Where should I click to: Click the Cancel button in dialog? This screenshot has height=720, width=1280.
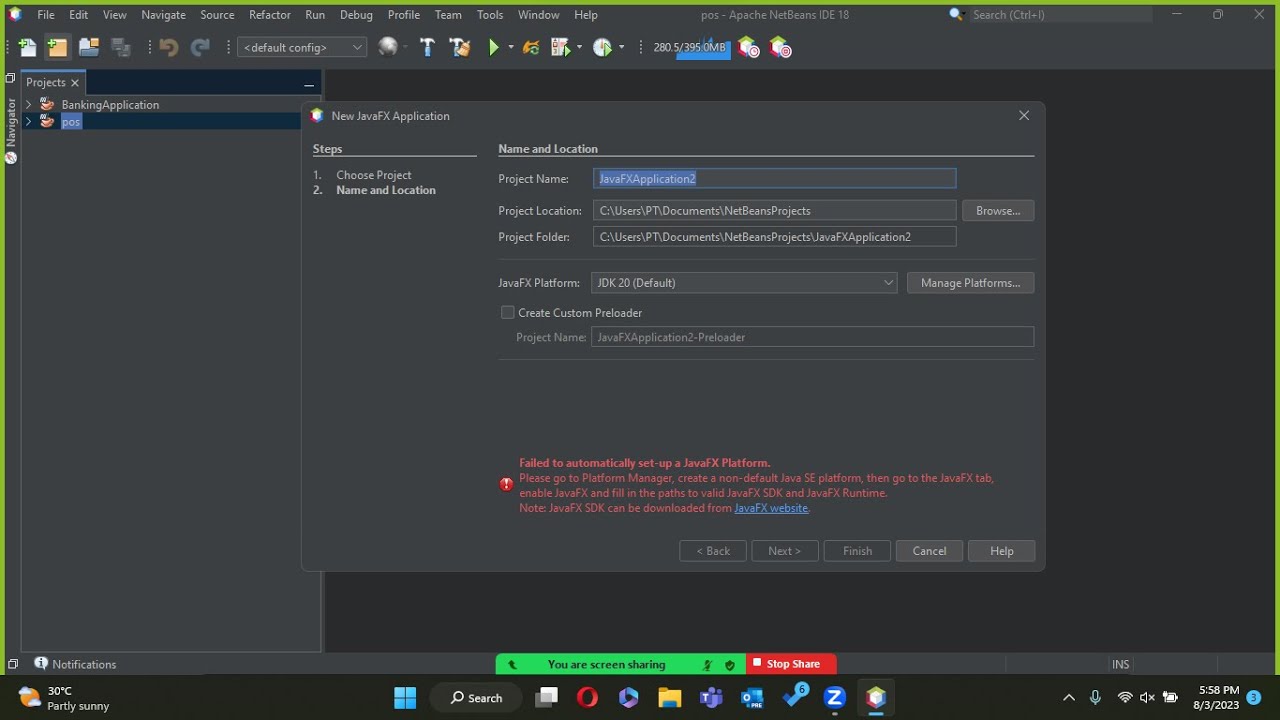(x=929, y=551)
